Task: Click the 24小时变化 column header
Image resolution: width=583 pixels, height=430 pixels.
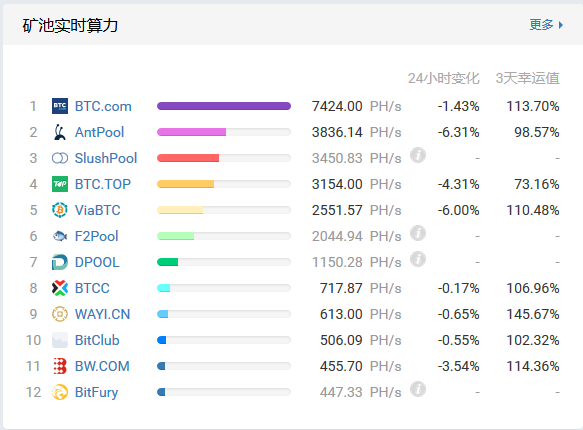Action: coord(444,78)
